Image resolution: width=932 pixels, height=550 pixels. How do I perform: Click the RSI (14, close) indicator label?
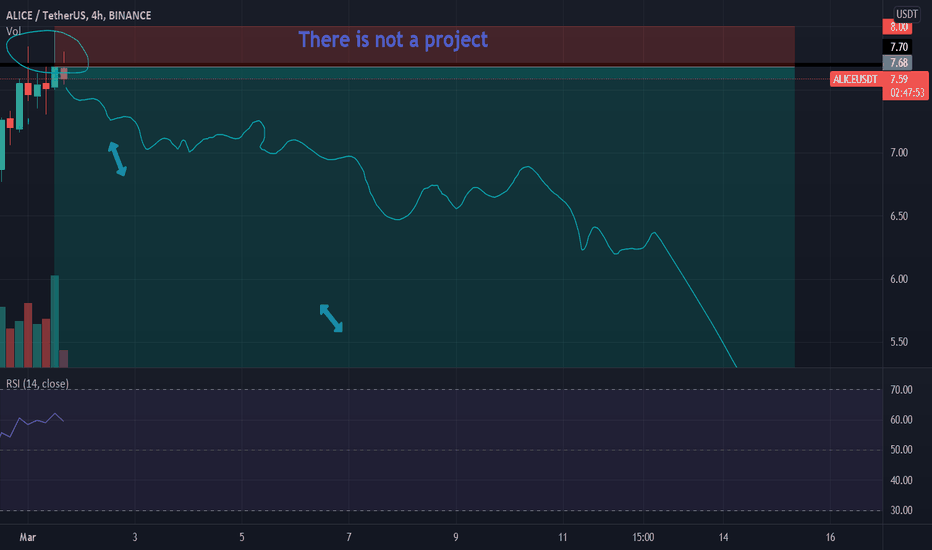coord(37,384)
